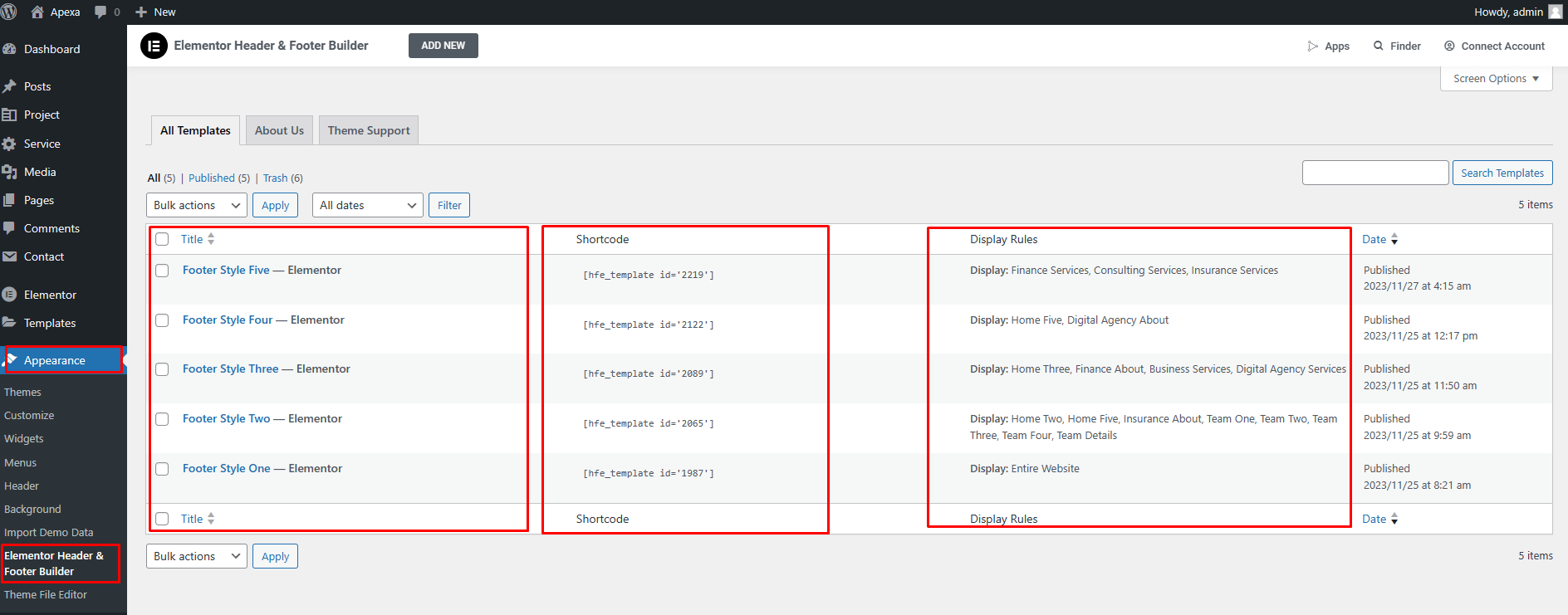The width and height of the screenshot is (1568, 615).
Task: Click the Apps play icon
Action: coord(1313,46)
